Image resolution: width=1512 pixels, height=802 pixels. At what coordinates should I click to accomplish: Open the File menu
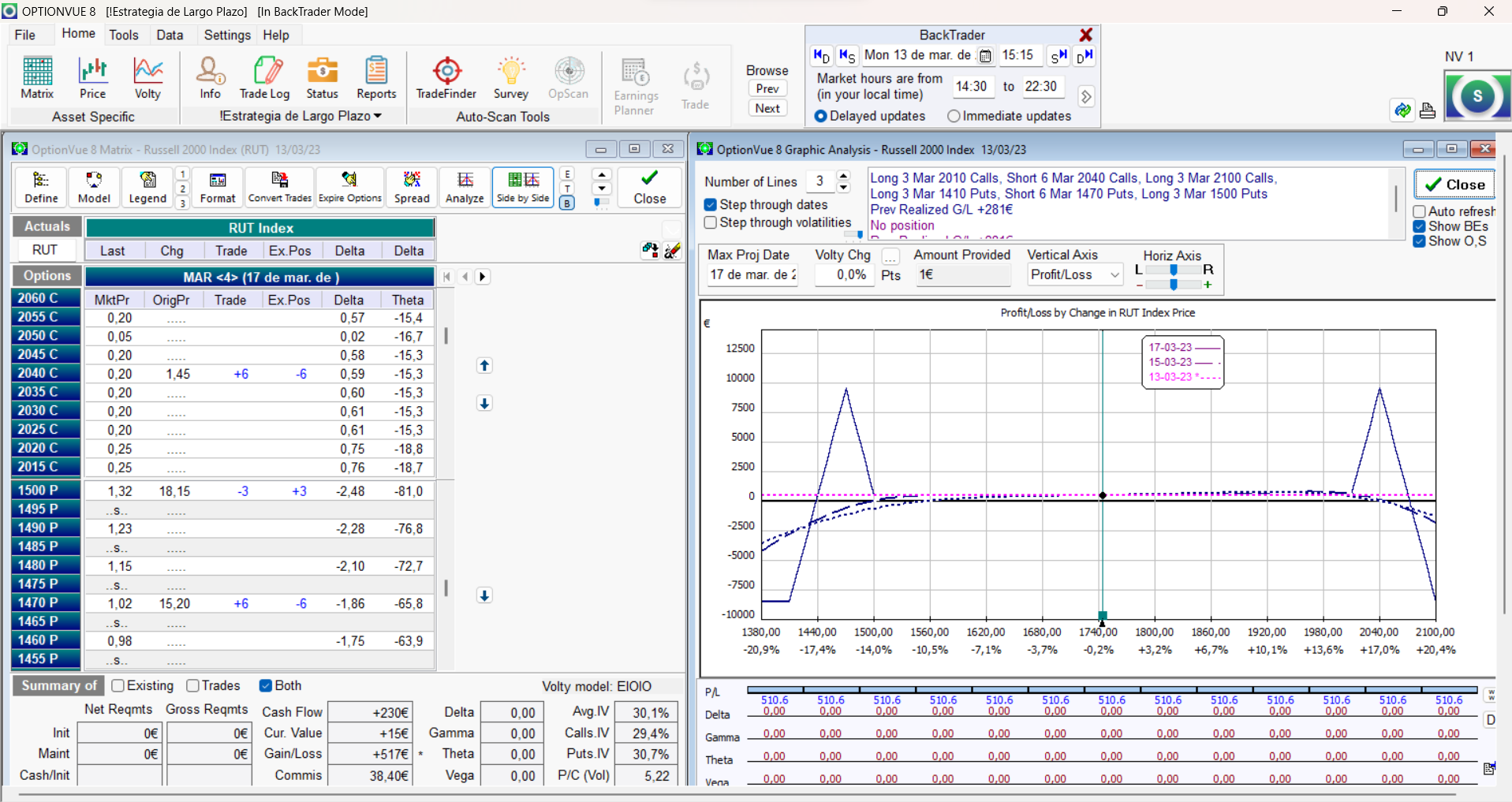click(25, 35)
